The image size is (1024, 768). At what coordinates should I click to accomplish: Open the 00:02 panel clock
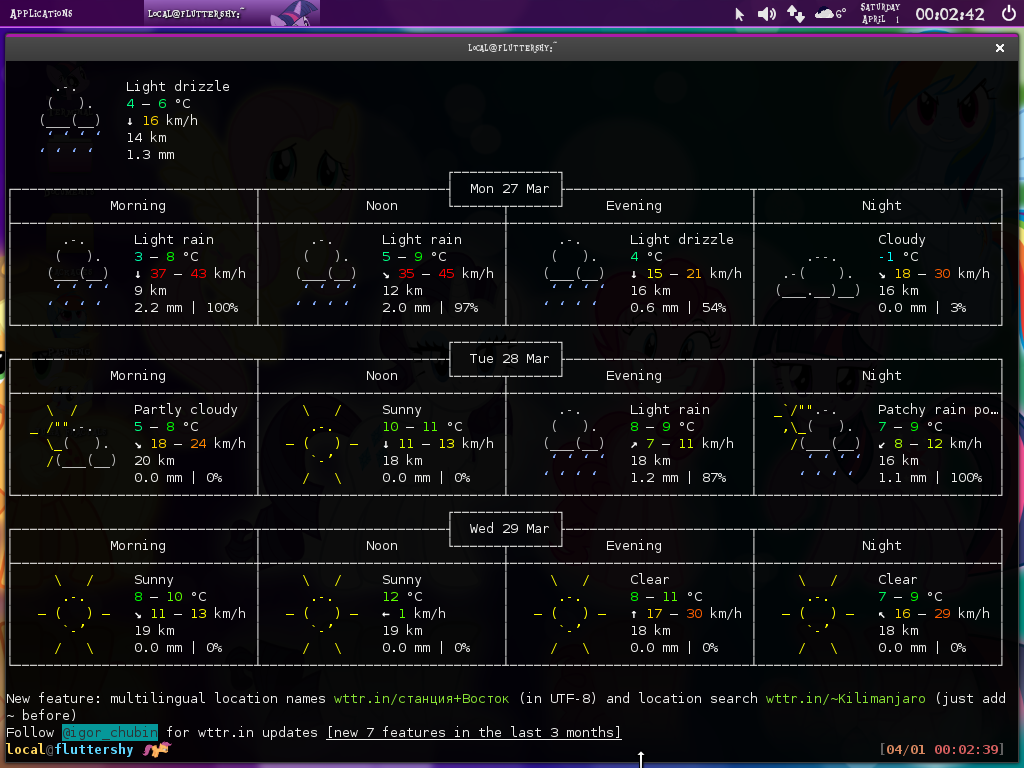click(x=950, y=14)
